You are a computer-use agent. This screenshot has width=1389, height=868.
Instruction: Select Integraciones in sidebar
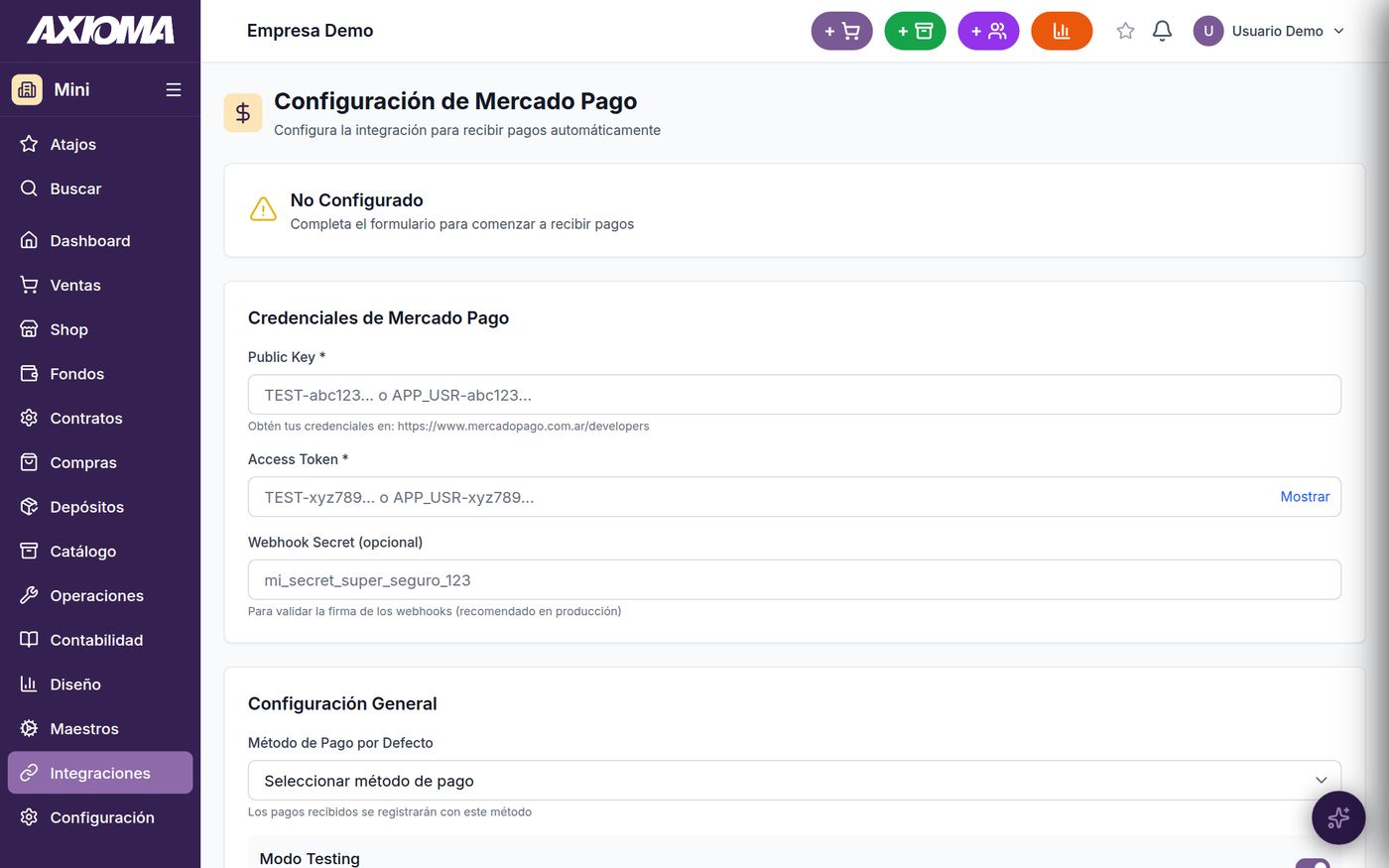[100, 773]
